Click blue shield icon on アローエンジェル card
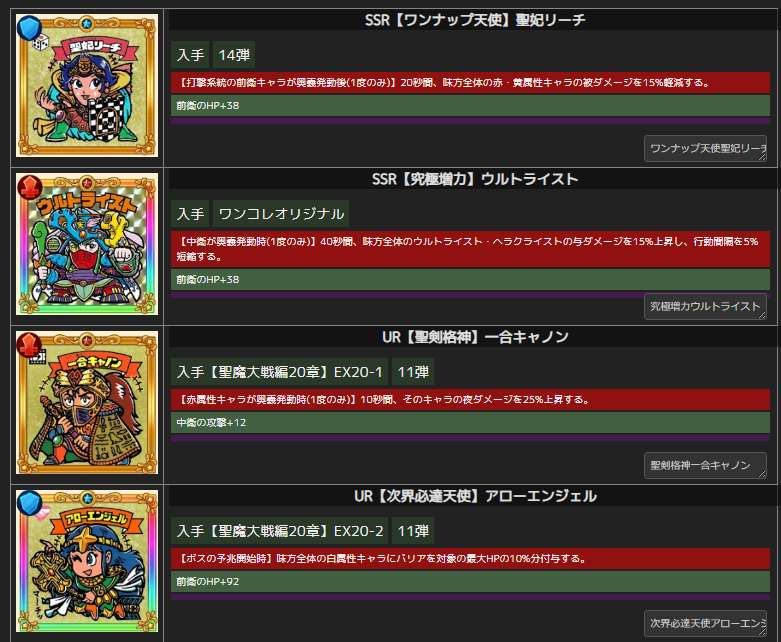The width and height of the screenshot is (781, 642). tap(29, 503)
